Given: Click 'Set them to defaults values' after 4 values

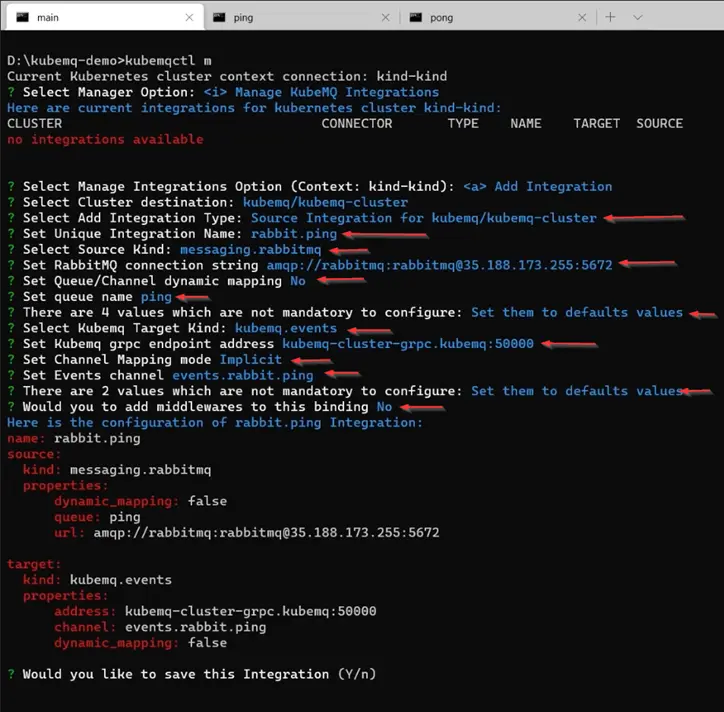Looking at the screenshot, I should click(577, 312).
